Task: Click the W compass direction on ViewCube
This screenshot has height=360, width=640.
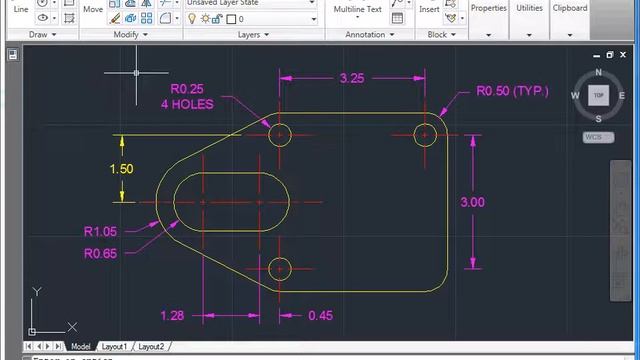Action: (575, 96)
